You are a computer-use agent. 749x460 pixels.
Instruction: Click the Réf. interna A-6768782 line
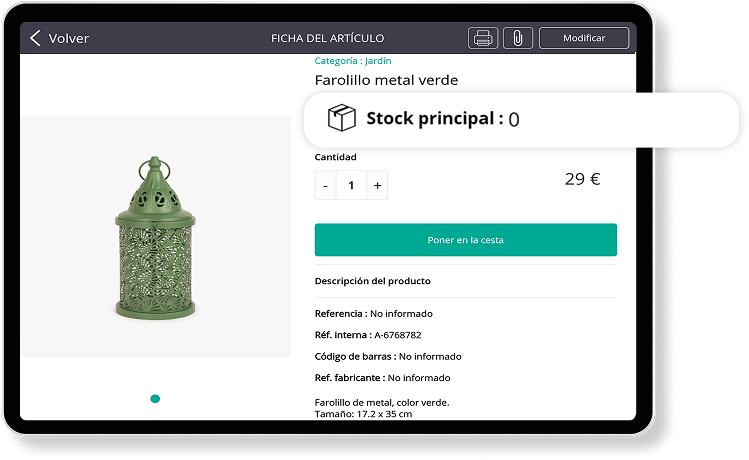368,335
